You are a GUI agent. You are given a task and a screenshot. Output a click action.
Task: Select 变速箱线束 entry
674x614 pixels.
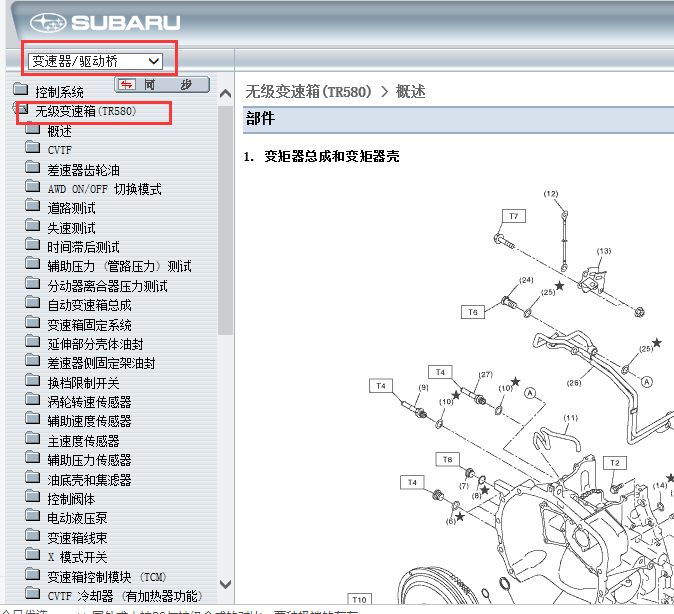click(77, 537)
